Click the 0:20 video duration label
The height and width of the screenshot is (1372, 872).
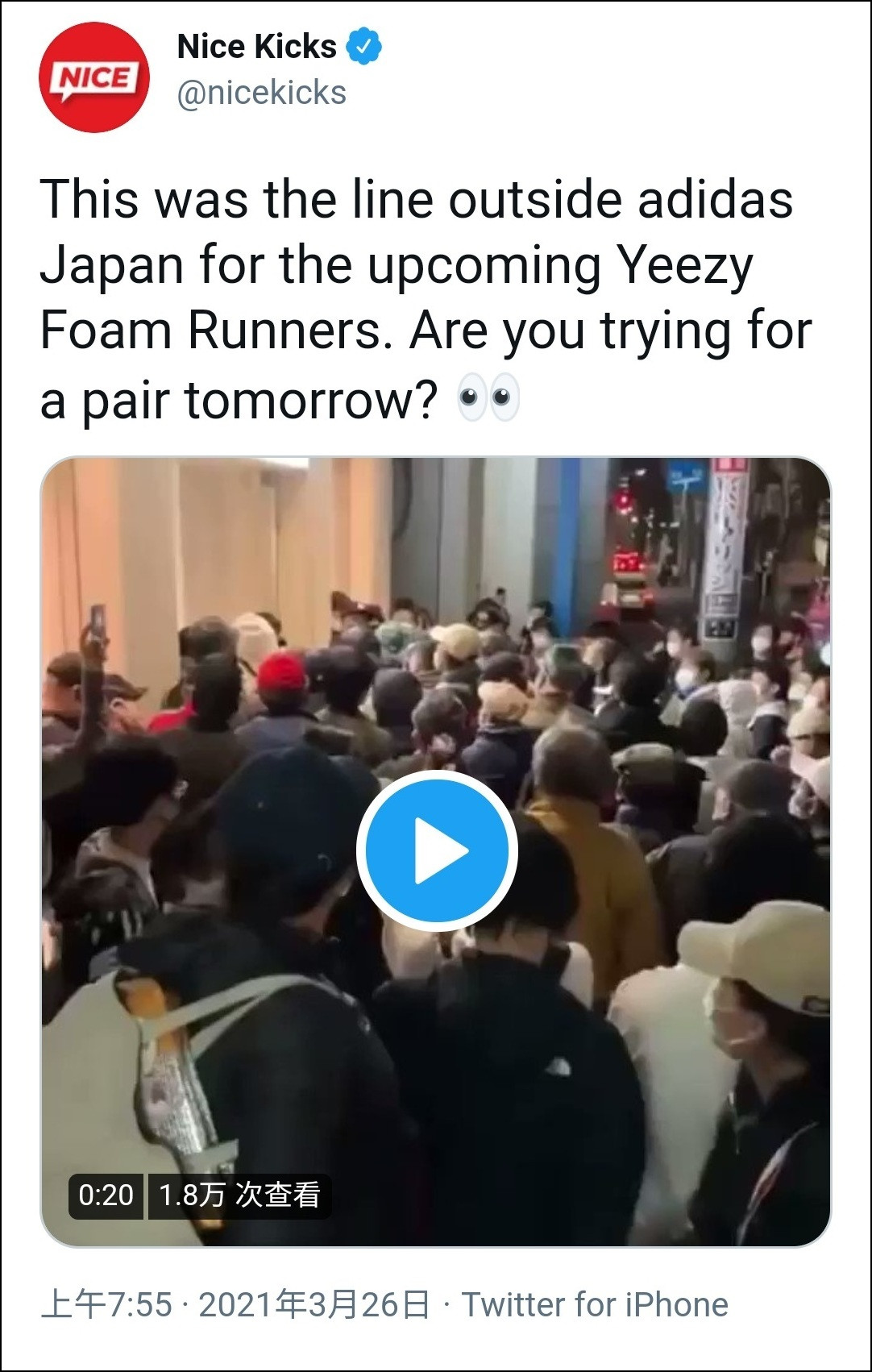tap(106, 1195)
